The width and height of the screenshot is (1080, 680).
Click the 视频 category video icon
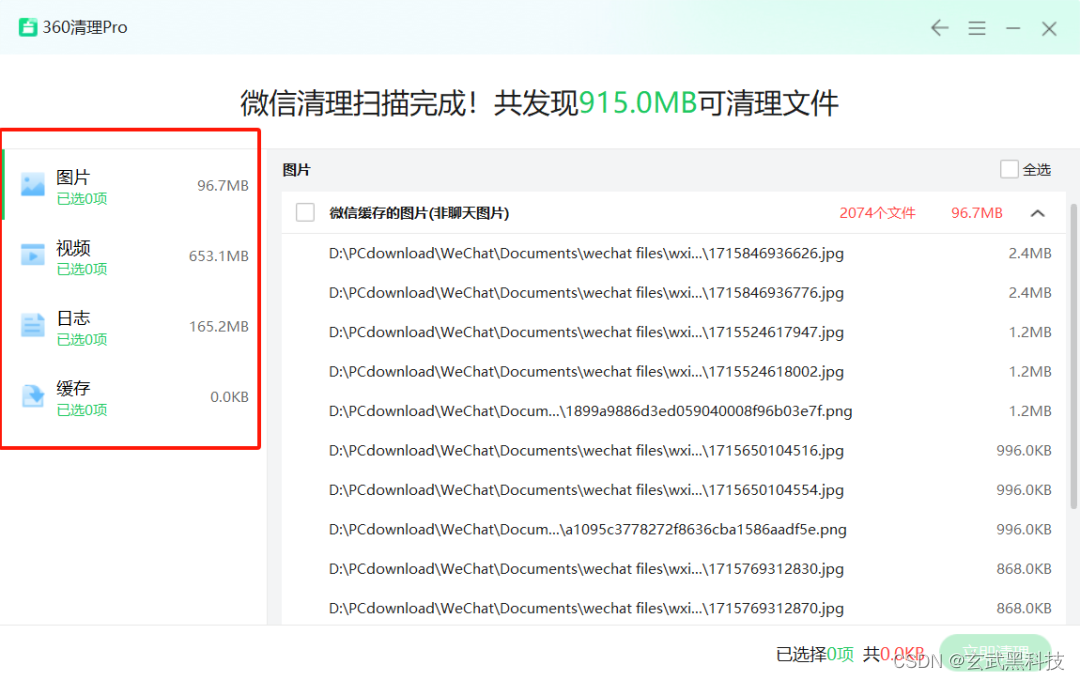32,255
